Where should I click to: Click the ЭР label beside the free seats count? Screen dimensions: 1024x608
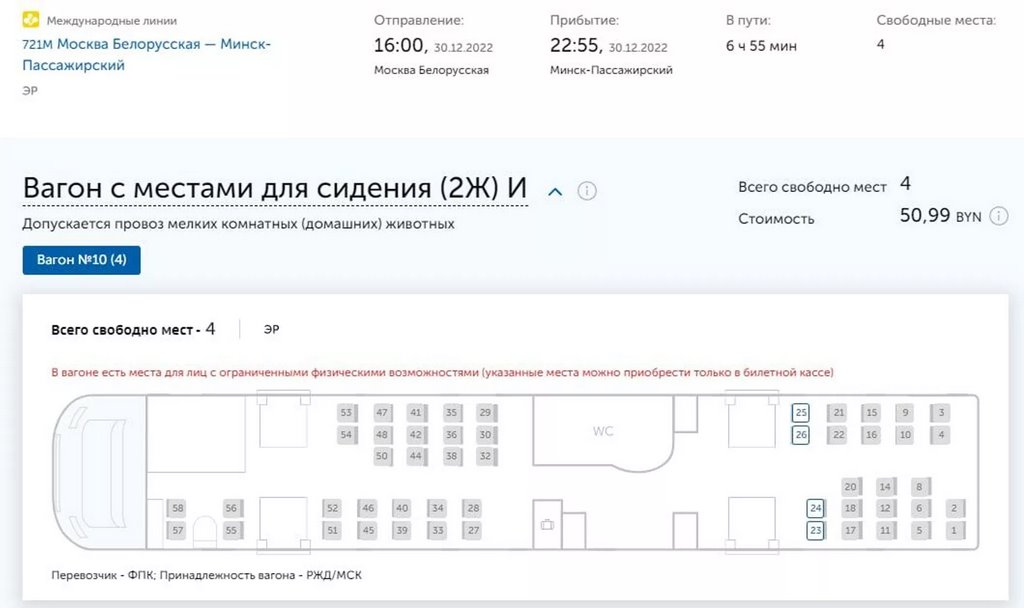270,328
